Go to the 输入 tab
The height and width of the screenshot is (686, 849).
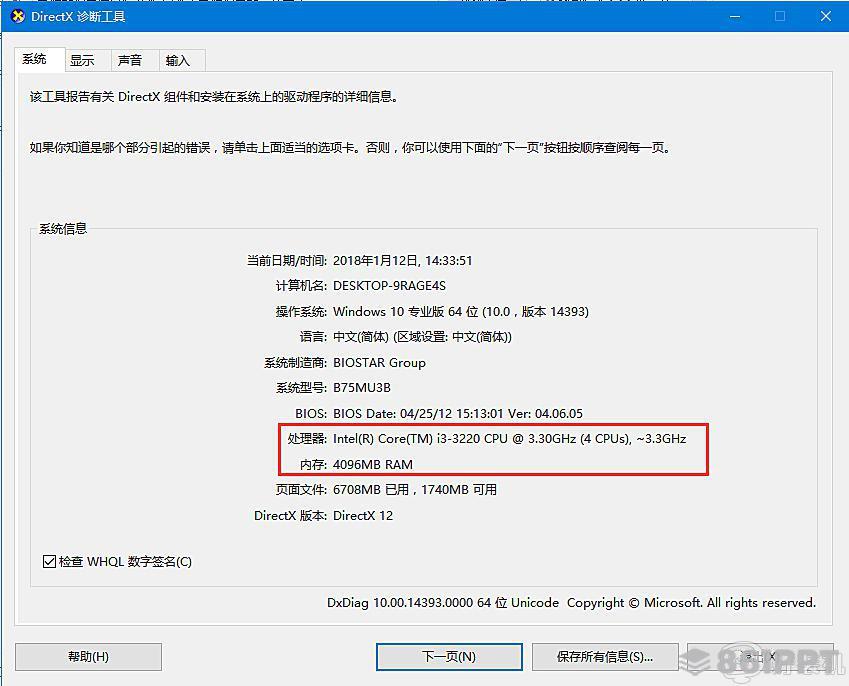pyautogui.click(x=178, y=60)
